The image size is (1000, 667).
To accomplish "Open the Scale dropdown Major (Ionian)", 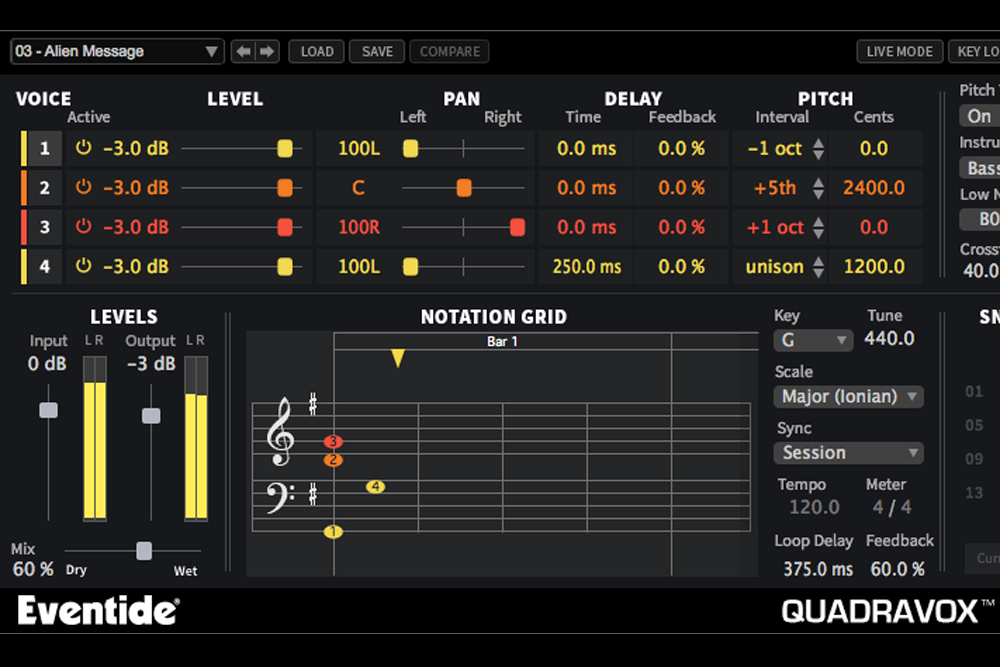I will 848,397.
